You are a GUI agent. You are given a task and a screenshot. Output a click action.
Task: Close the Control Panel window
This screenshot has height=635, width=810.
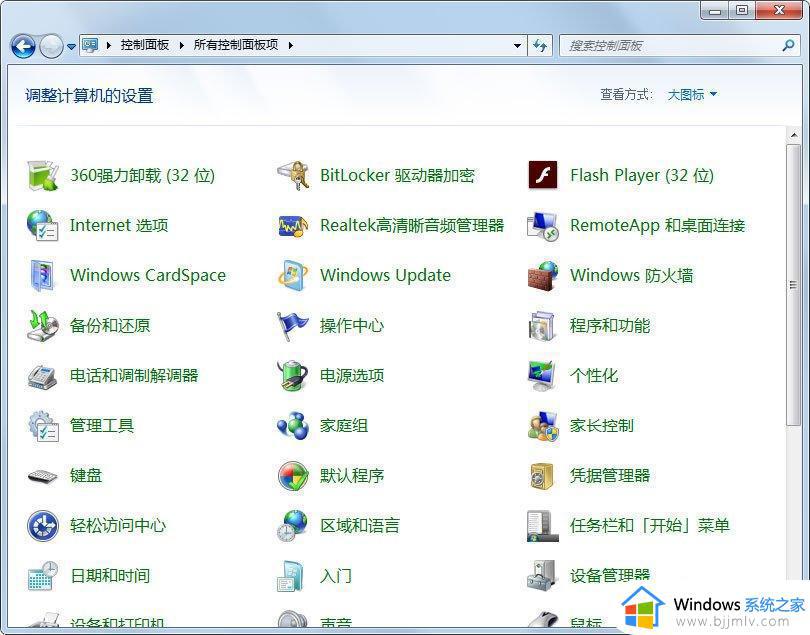pyautogui.click(x=780, y=10)
